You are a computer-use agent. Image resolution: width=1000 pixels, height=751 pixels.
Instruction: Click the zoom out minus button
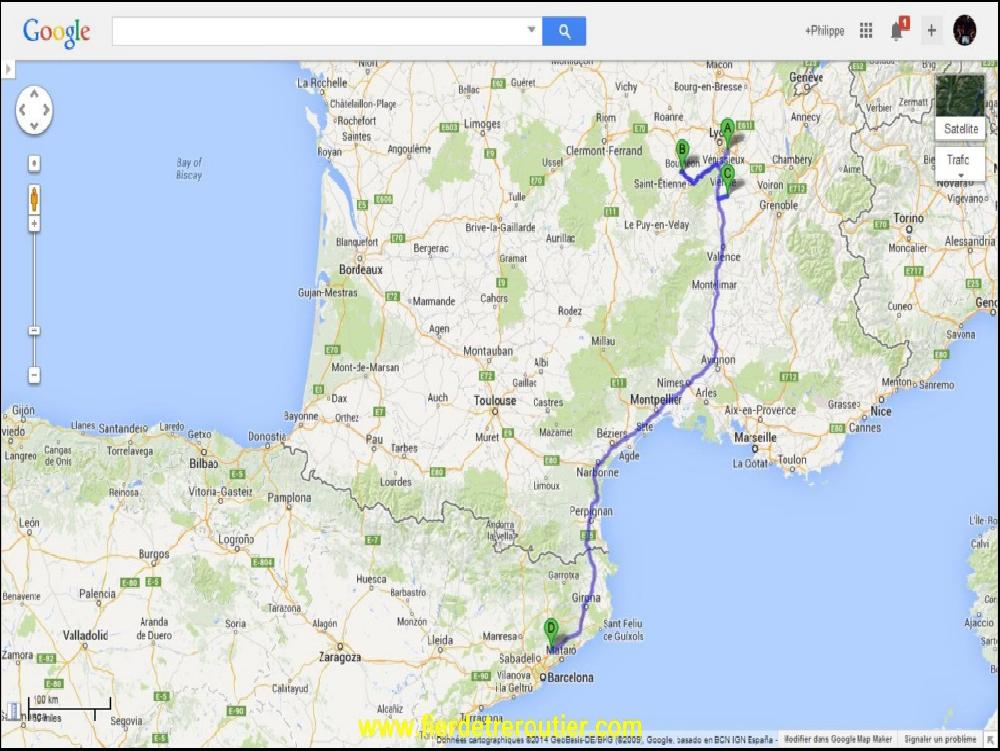(34, 375)
